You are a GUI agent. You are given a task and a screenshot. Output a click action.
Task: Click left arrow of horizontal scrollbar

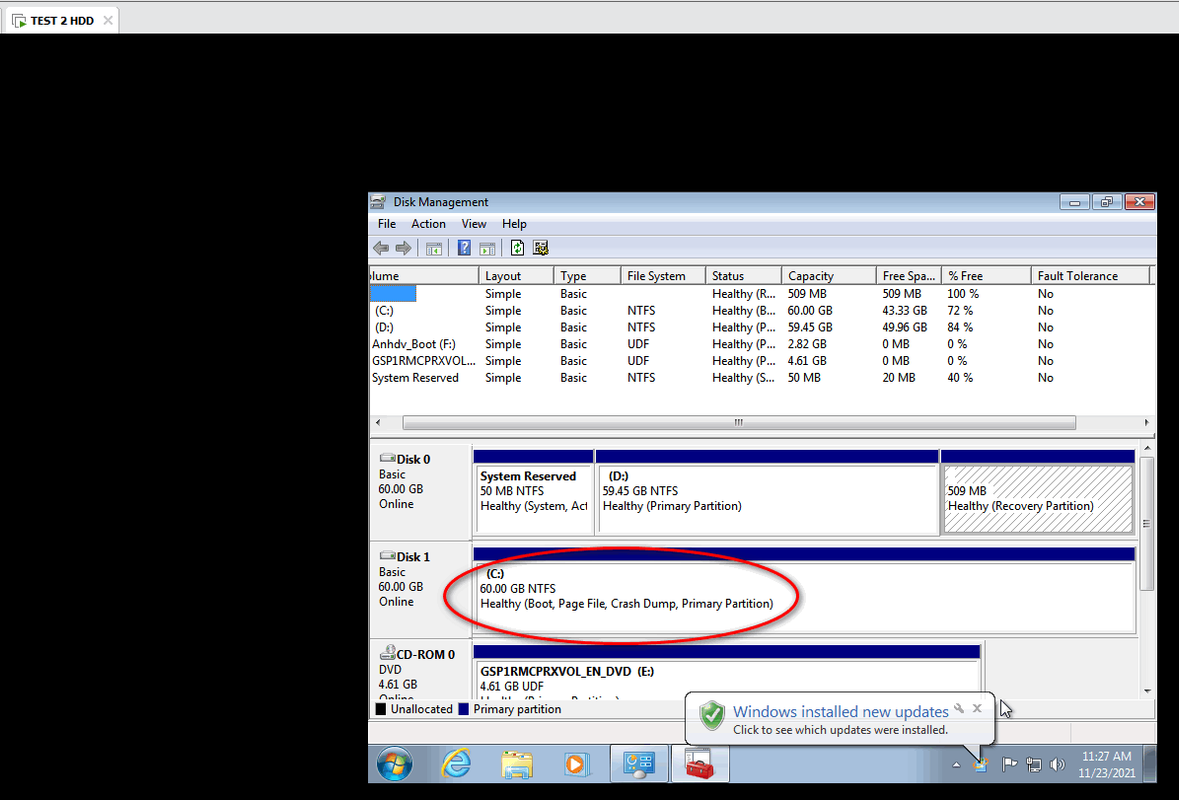pos(377,423)
